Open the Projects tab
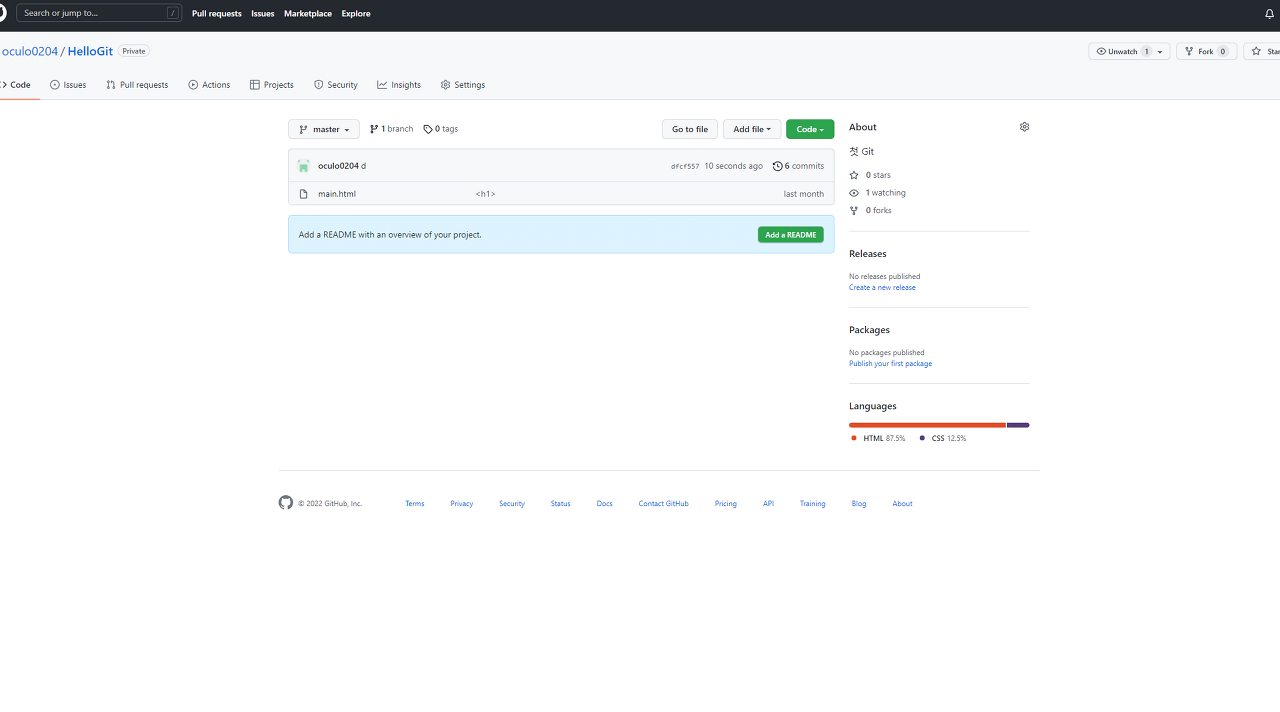The width and height of the screenshot is (1280, 712). pyautogui.click(x=272, y=85)
